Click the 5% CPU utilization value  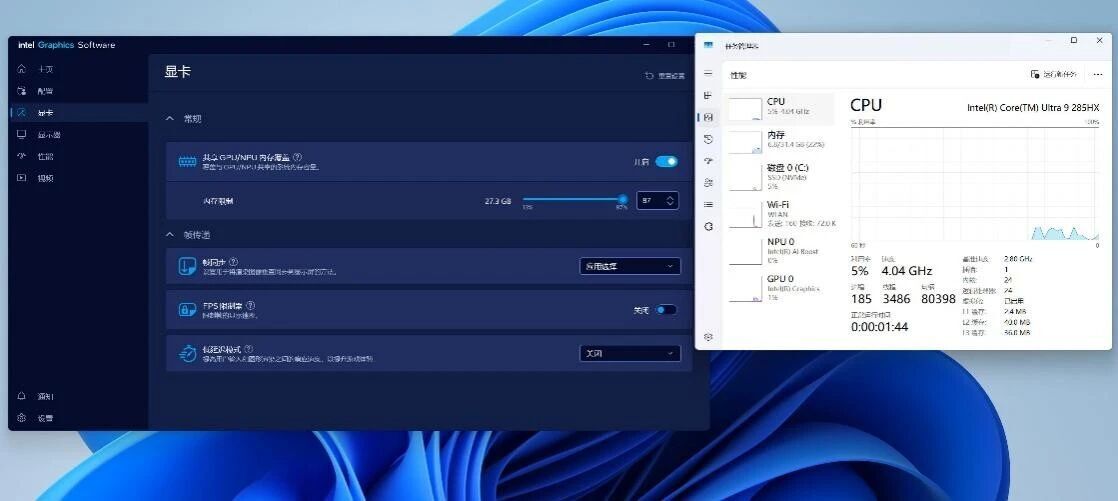[859, 271]
